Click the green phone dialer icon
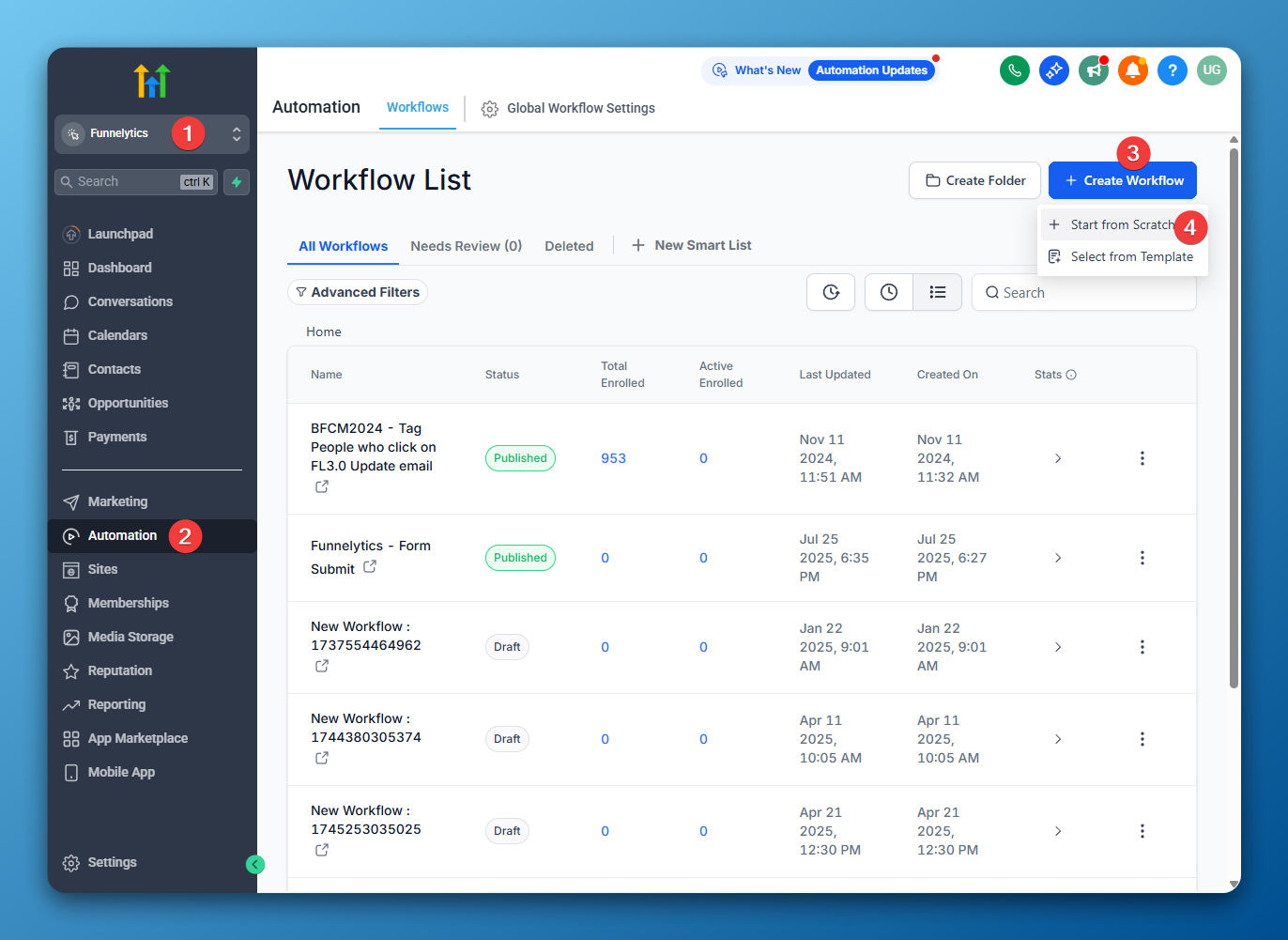1288x940 pixels. (1014, 70)
